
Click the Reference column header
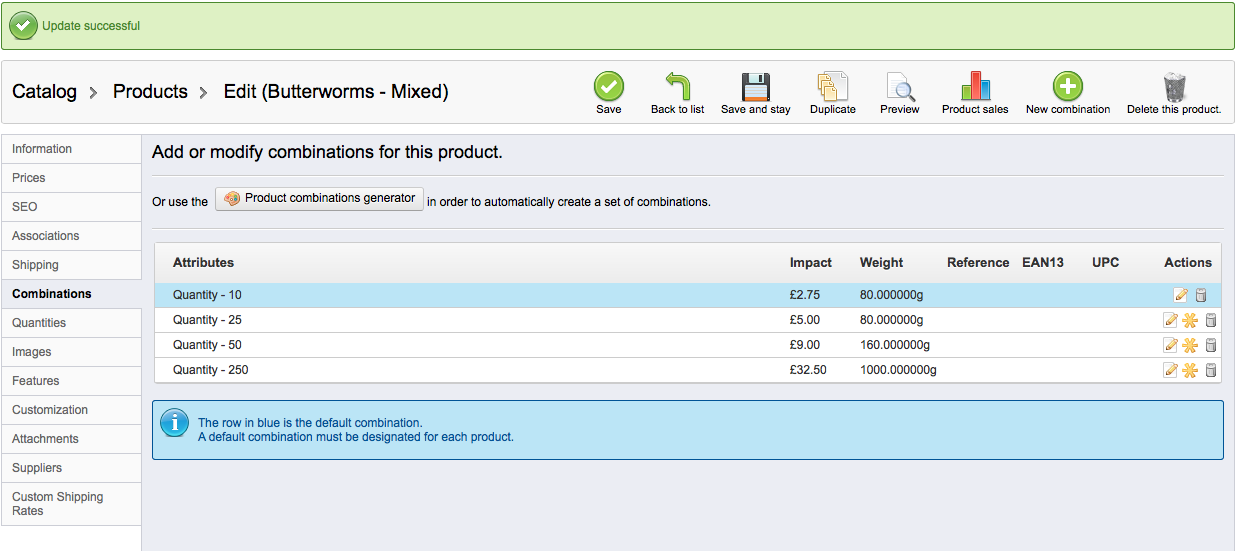(x=978, y=263)
